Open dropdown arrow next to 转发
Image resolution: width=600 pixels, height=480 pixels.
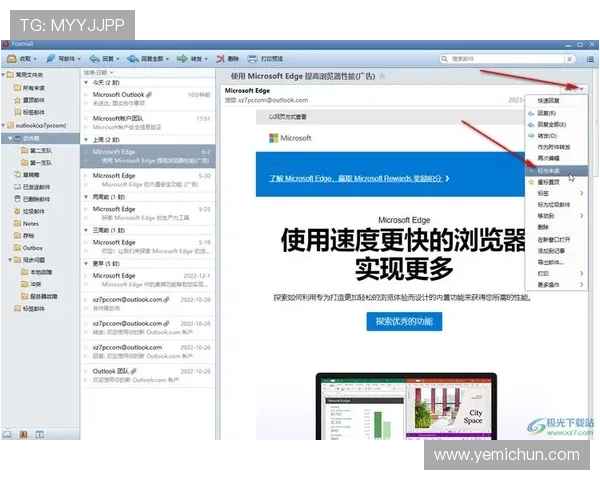(x=206, y=59)
